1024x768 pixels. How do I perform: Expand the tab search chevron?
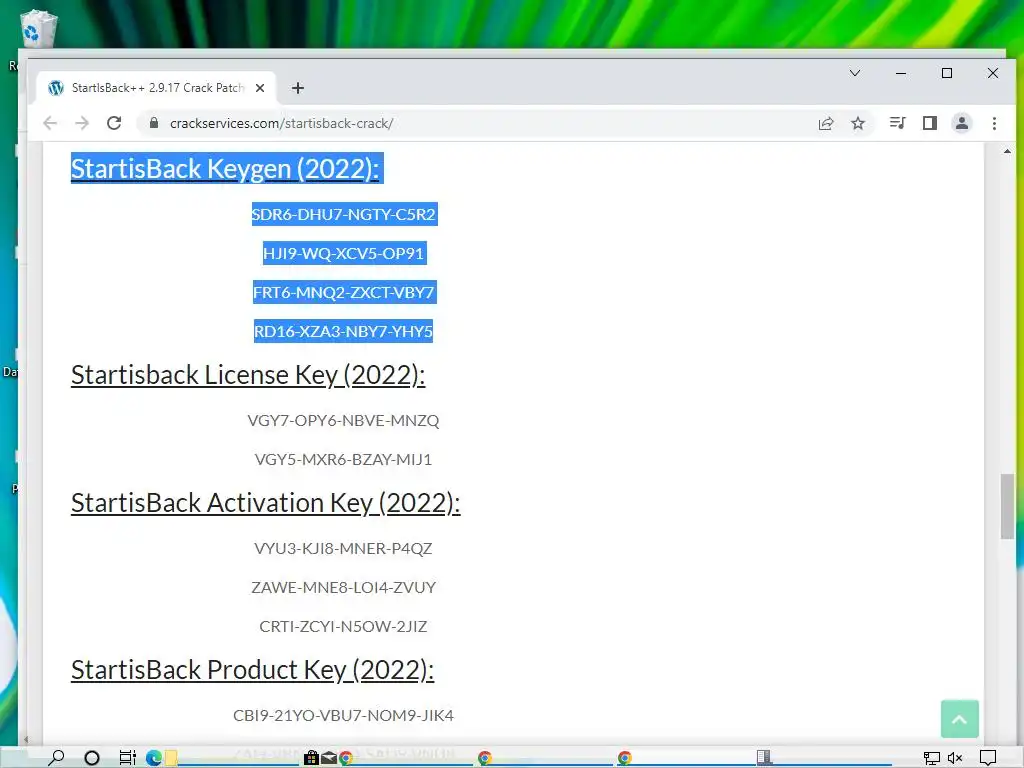pyautogui.click(x=855, y=73)
